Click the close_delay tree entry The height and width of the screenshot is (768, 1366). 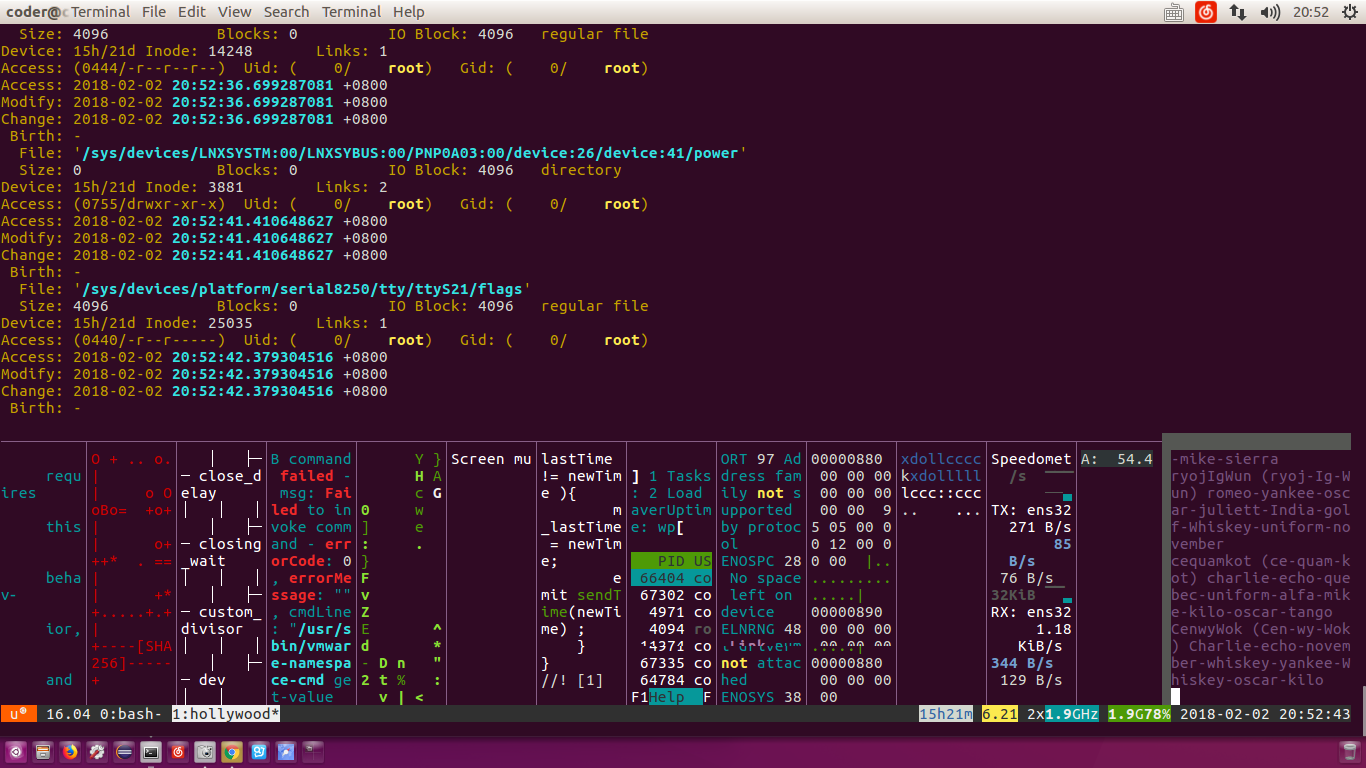[x=221, y=484]
